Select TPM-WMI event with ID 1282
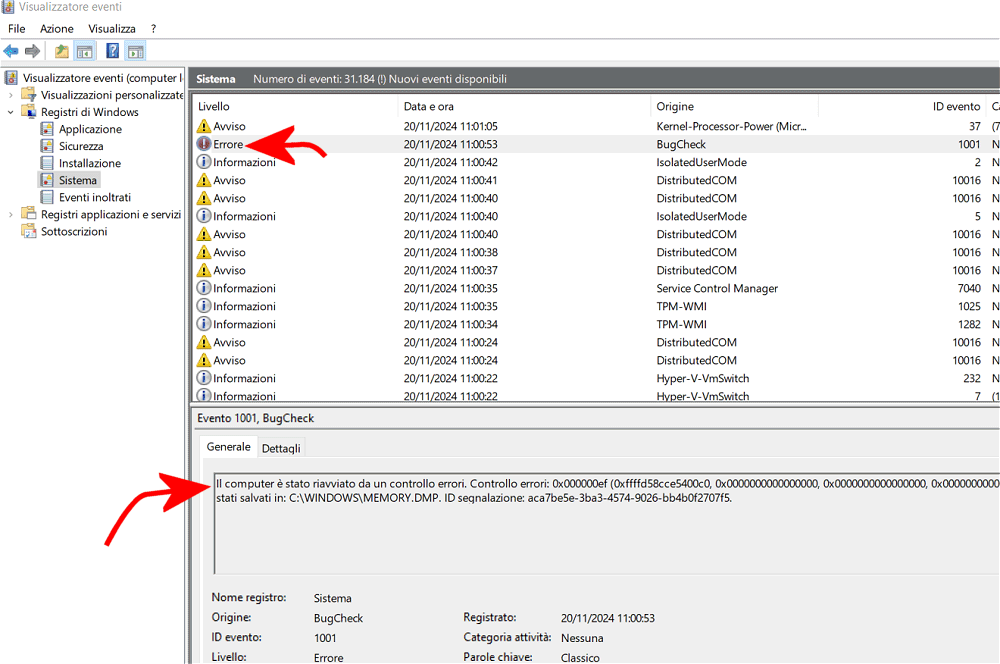Viewport: 1000px width, 664px height. [596, 324]
